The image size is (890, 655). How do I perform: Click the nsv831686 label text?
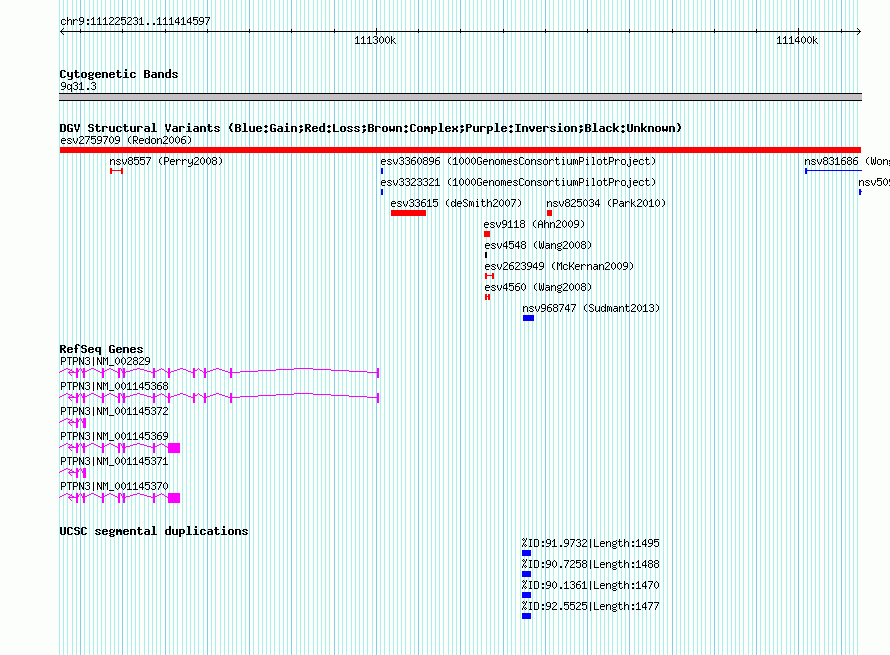(x=846, y=161)
